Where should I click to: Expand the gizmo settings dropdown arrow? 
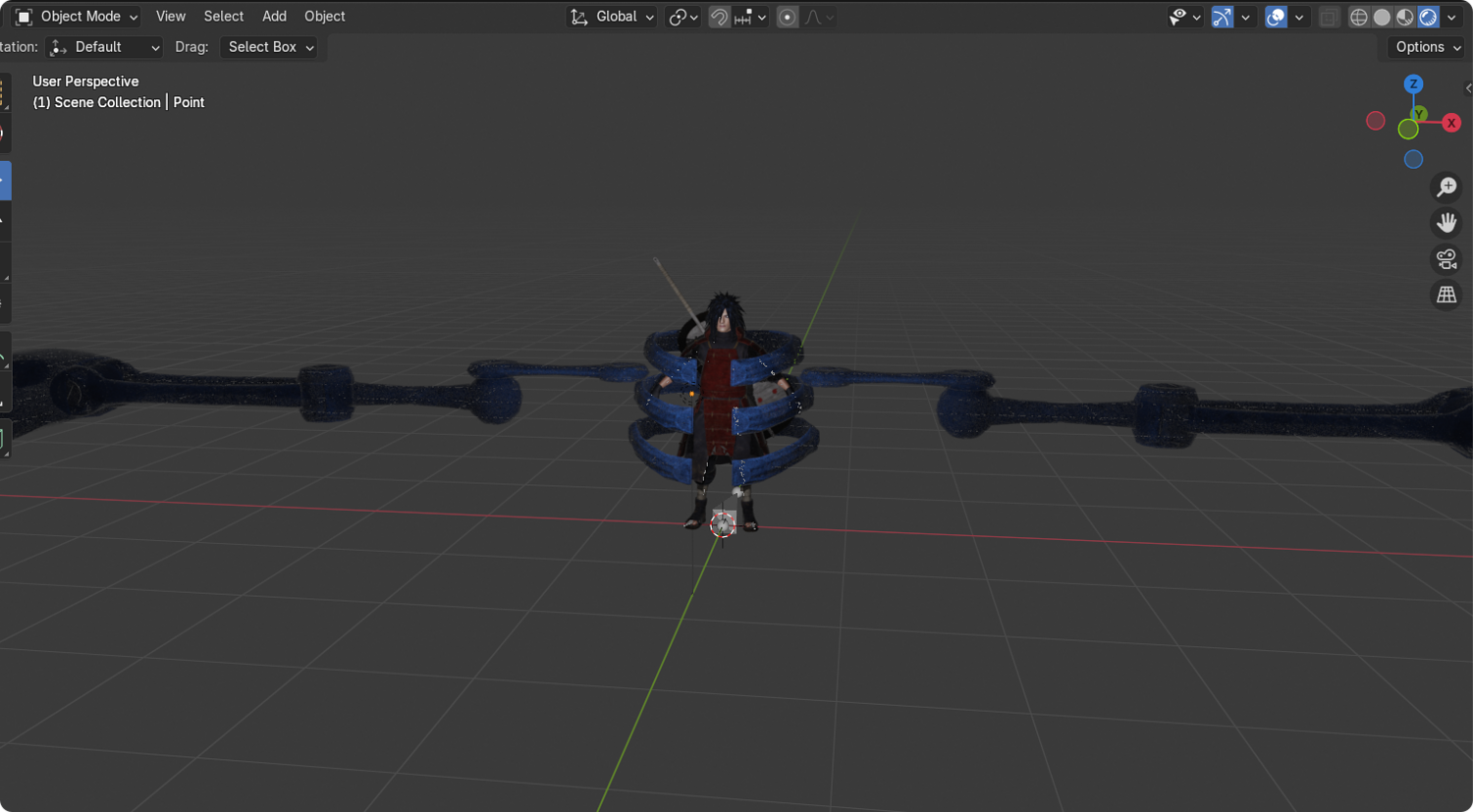click(x=1245, y=17)
